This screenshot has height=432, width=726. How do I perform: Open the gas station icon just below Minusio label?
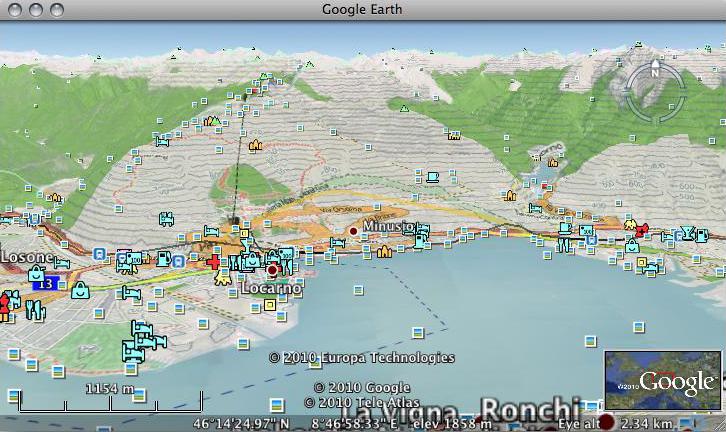tap(419, 241)
